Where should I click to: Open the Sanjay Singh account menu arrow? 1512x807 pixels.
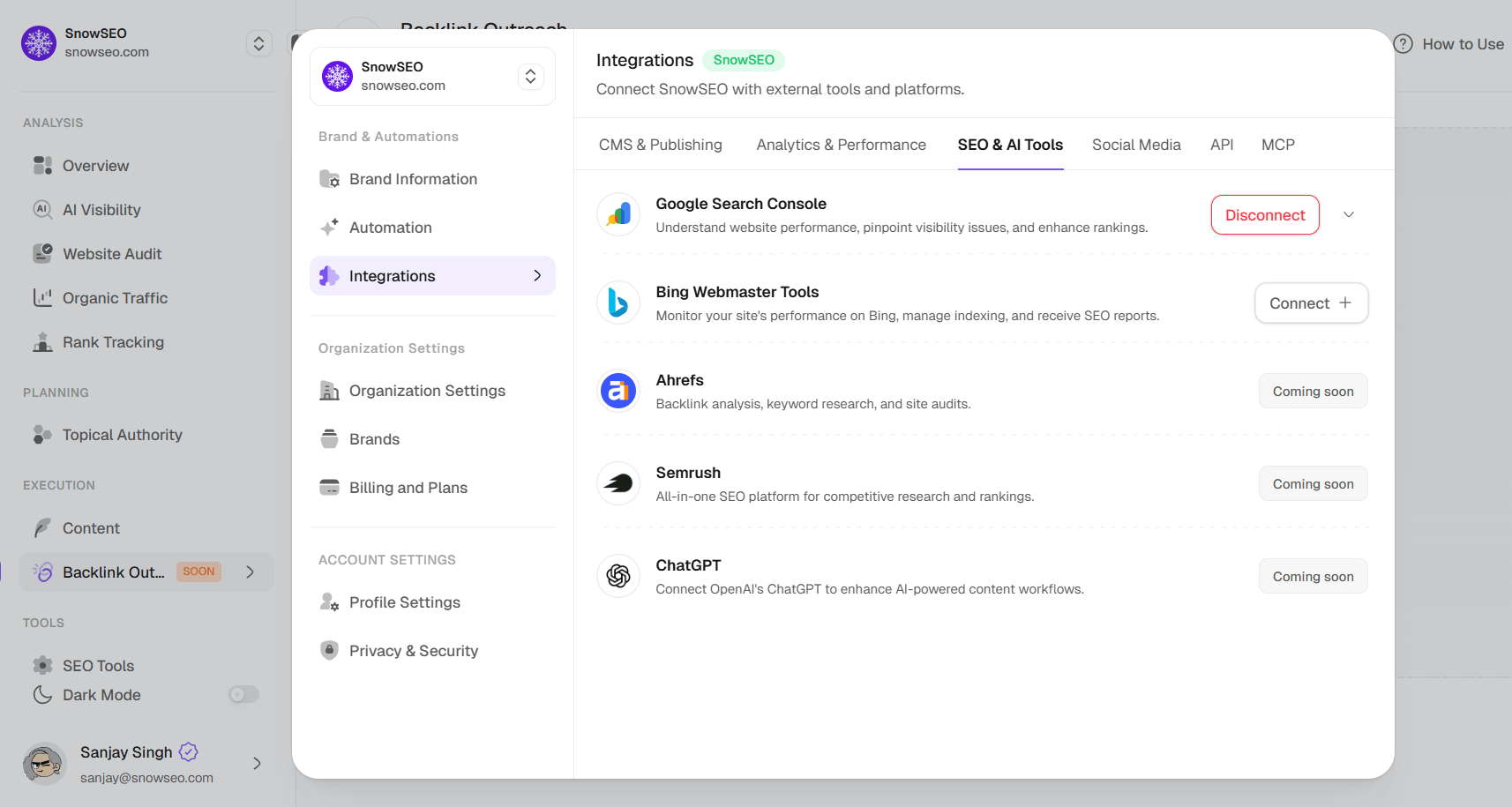[x=257, y=764]
